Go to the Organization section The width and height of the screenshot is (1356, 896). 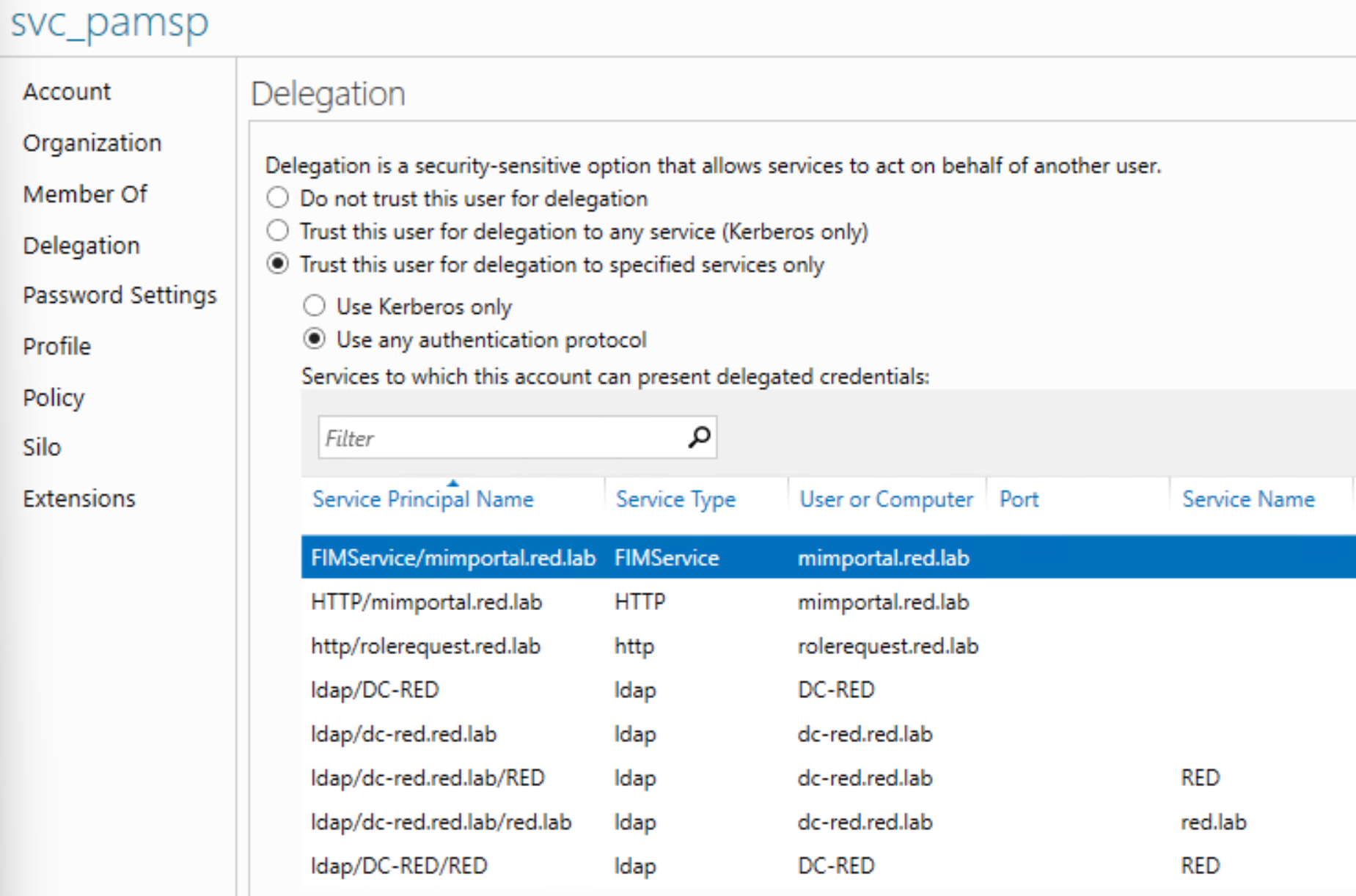tap(92, 143)
